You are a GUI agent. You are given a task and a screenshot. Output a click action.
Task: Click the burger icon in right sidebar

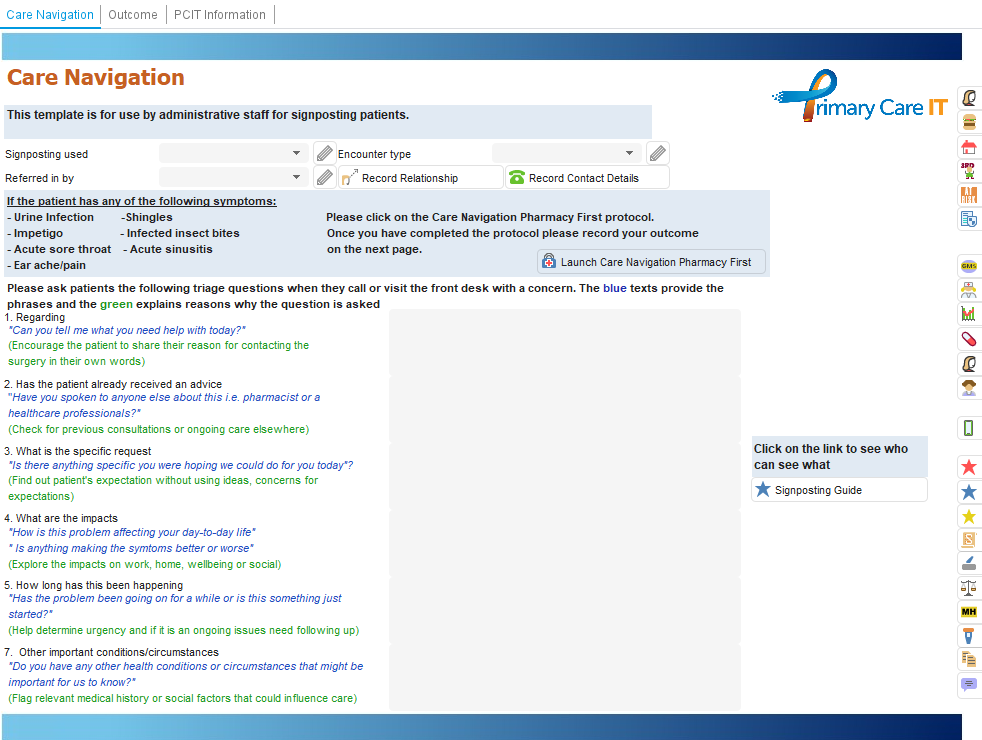(x=968, y=122)
